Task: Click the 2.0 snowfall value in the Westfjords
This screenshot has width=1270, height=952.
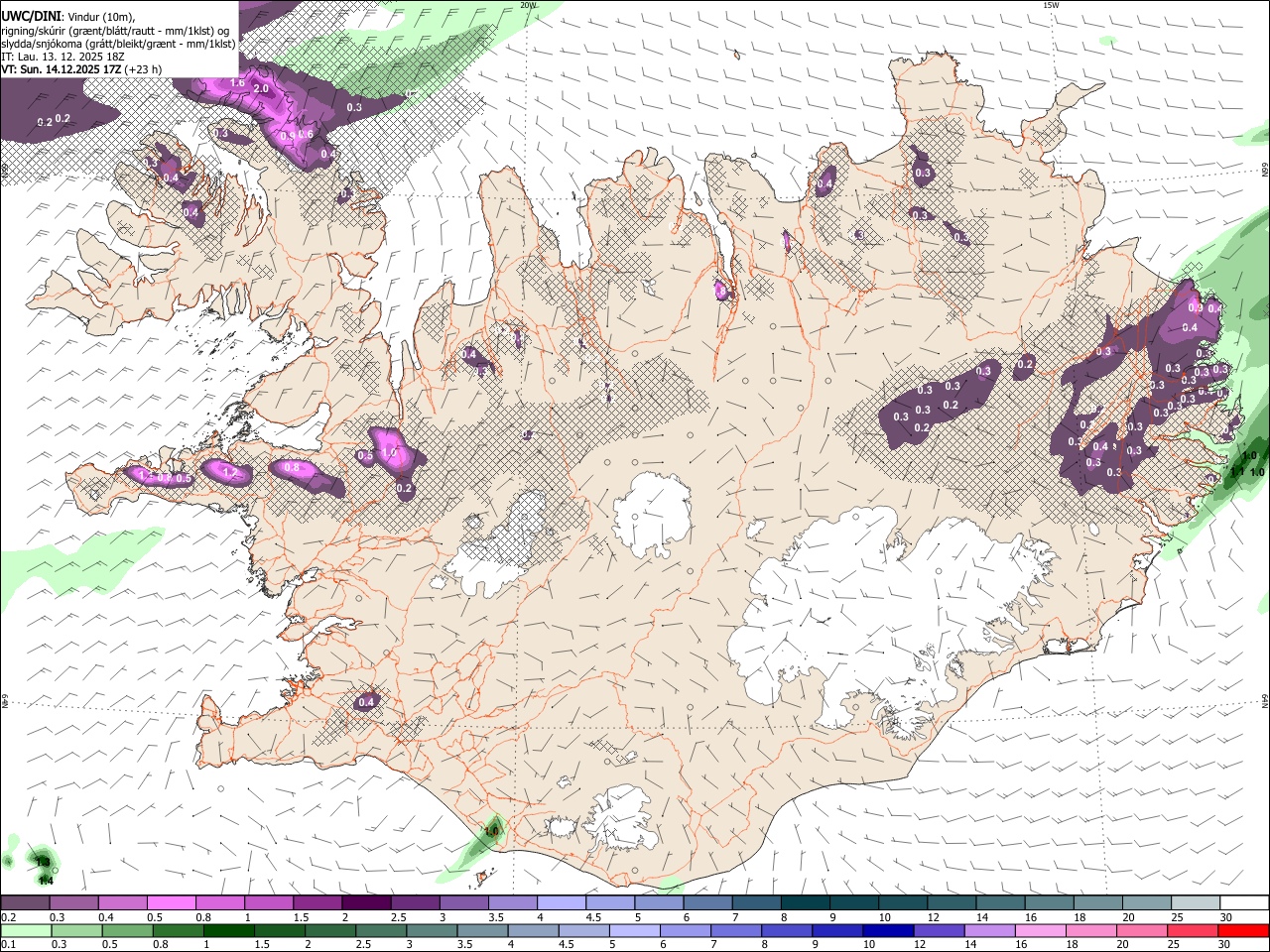Action: [x=261, y=88]
